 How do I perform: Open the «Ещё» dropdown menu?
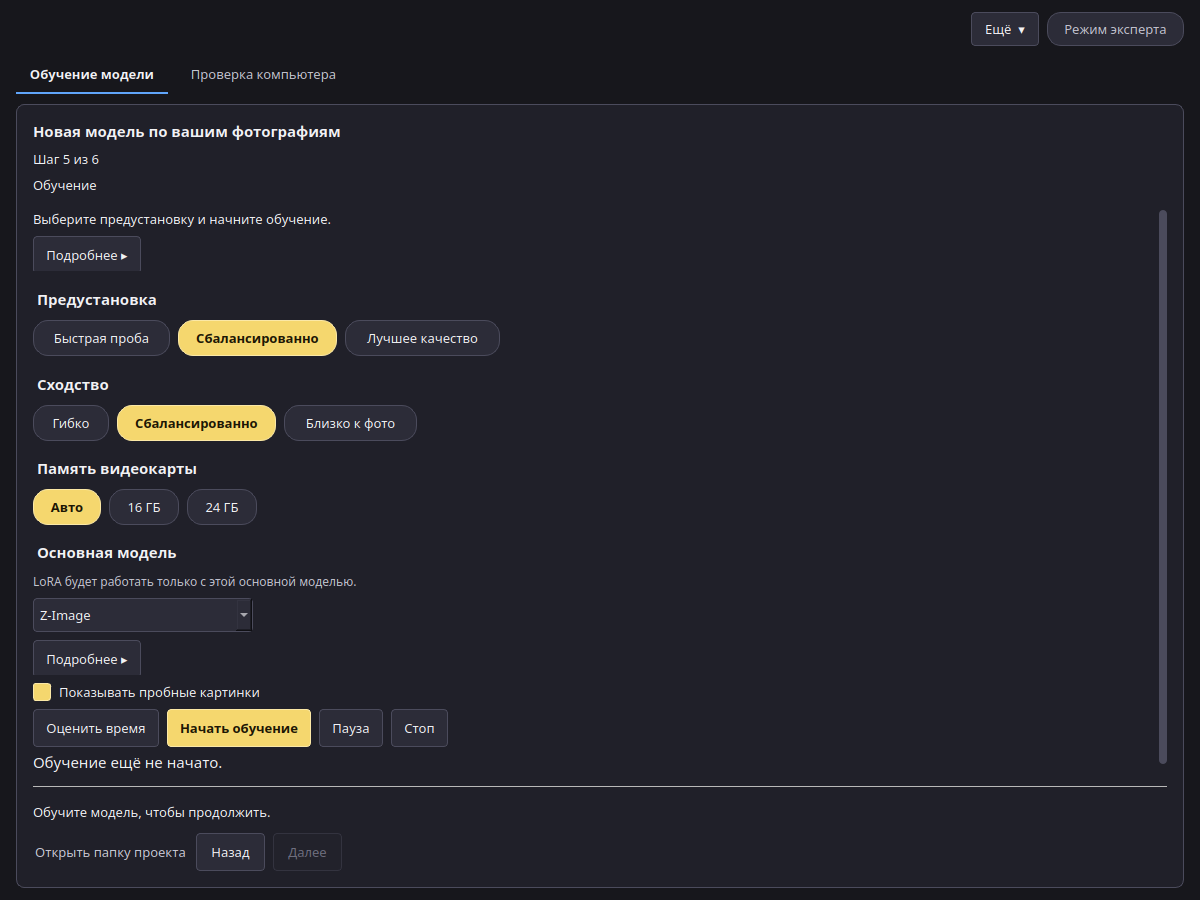click(1005, 29)
